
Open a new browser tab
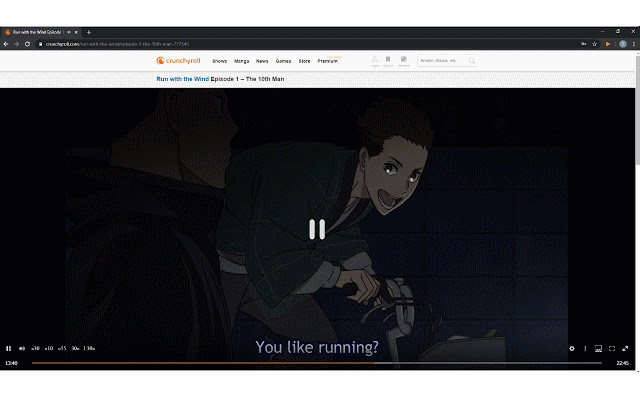(x=89, y=32)
